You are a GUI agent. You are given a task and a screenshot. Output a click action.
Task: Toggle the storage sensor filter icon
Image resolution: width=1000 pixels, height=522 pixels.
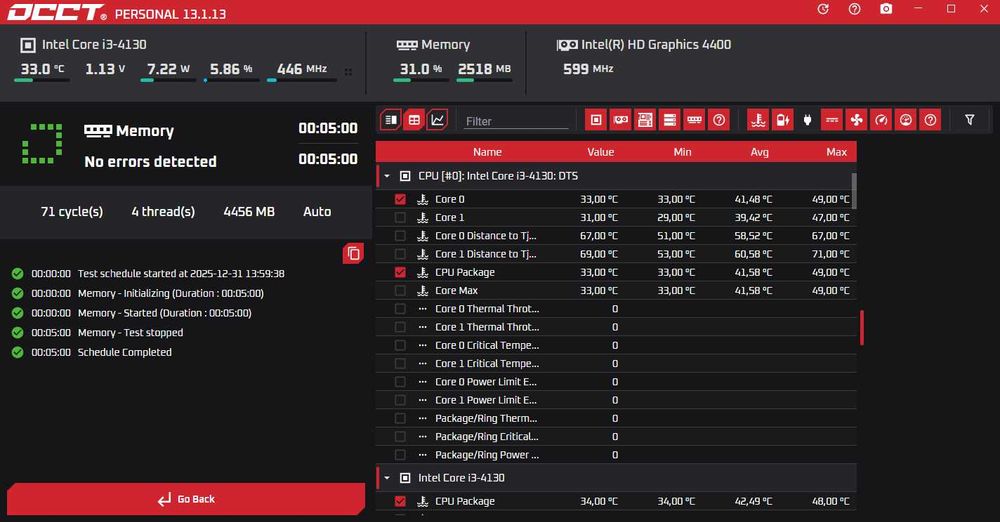pos(670,119)
